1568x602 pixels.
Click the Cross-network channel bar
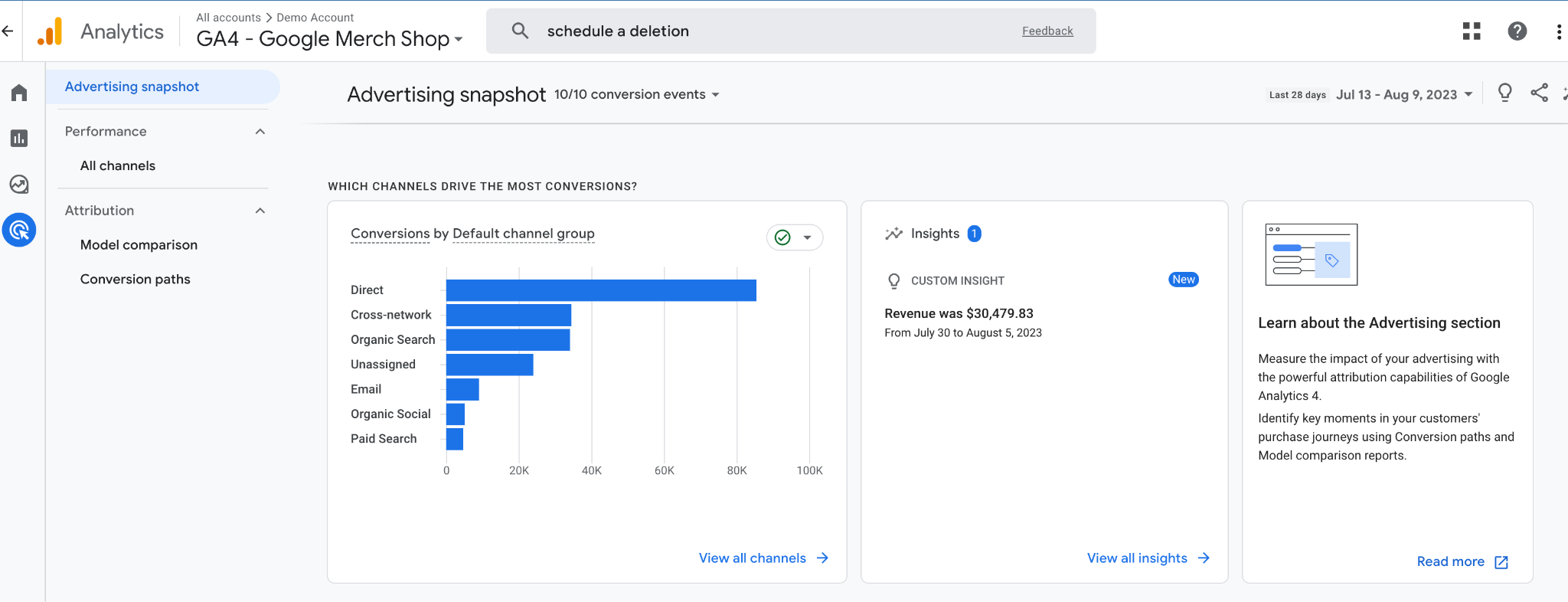508,315
